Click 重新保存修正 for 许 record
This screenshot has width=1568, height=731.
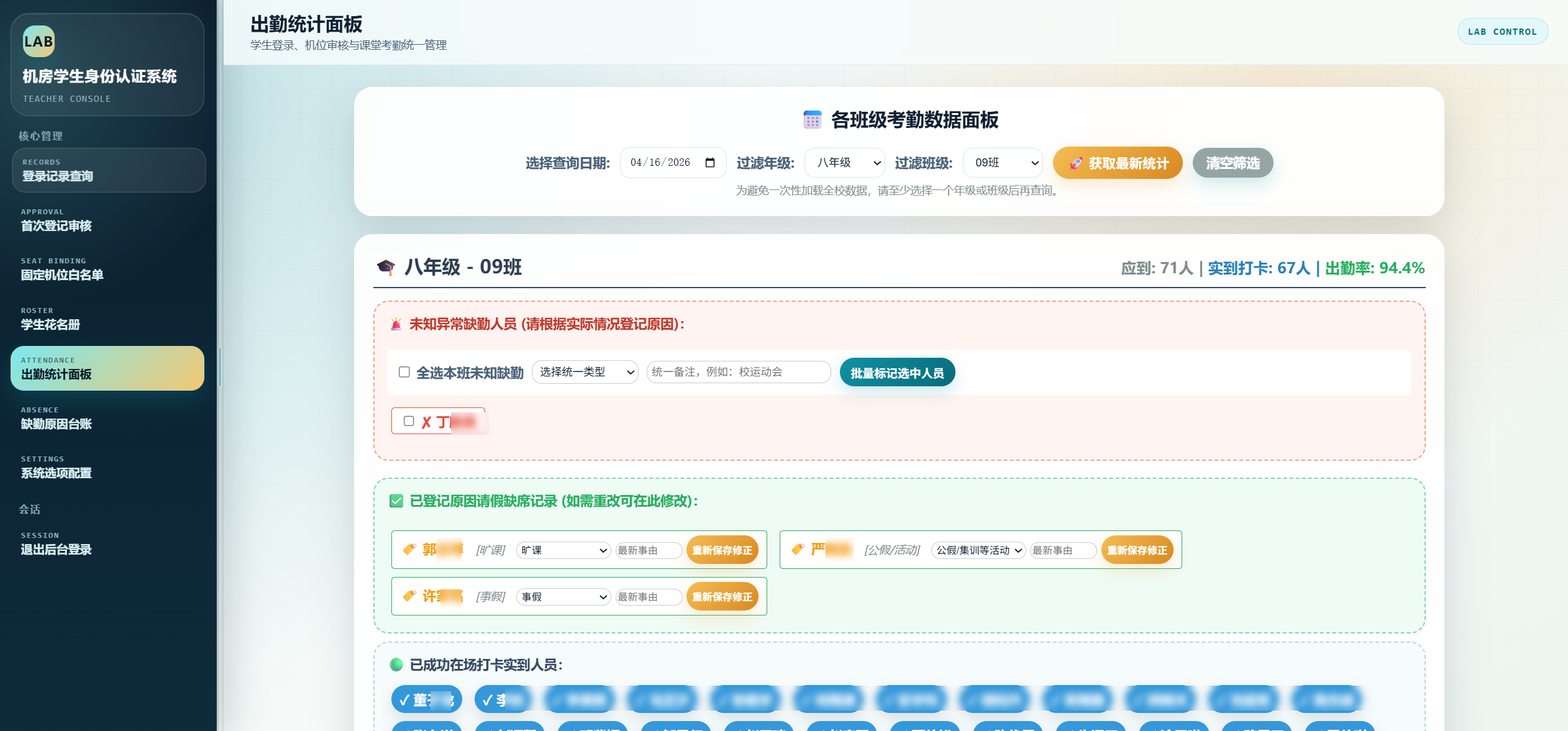(722, 597)
